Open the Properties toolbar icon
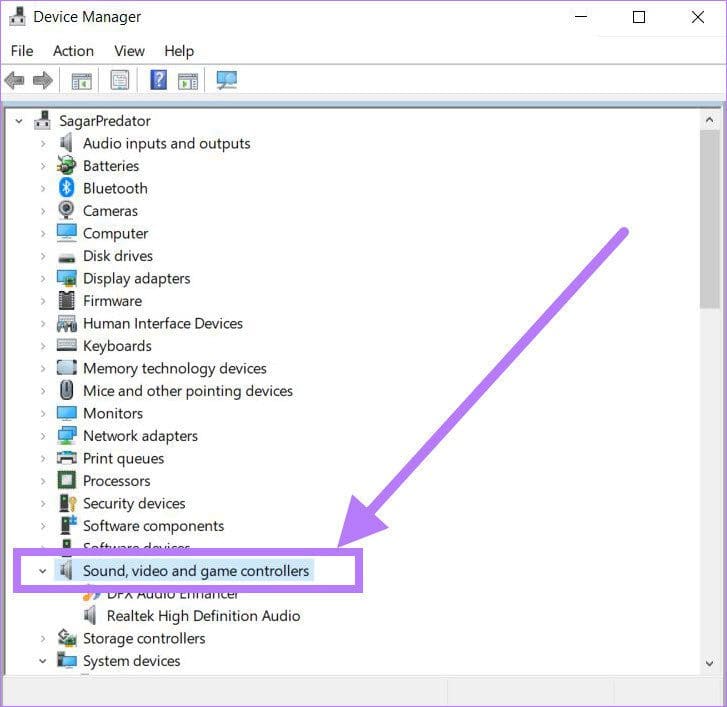This screenshot has height=707, width=727. point(120,80)
